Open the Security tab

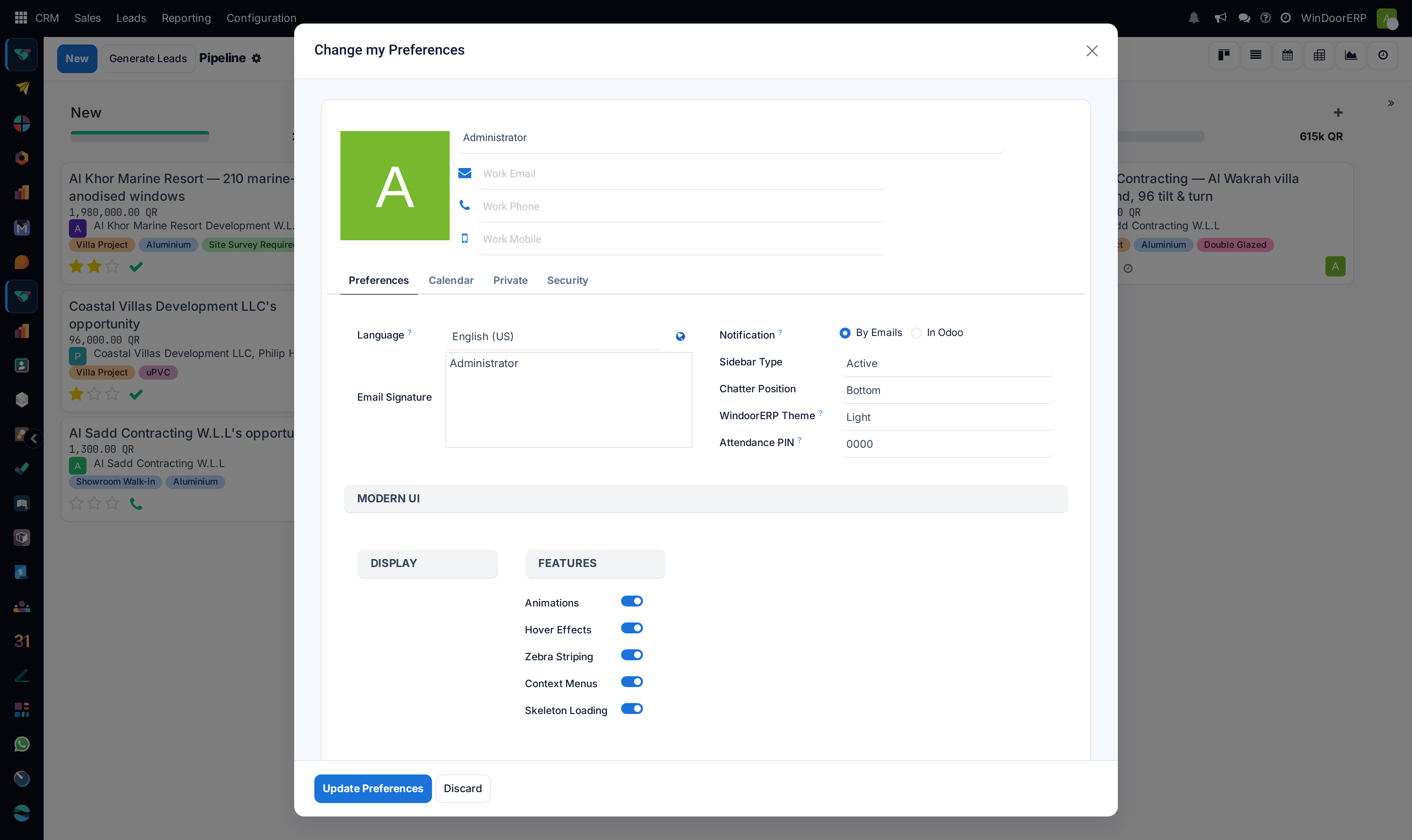(567, 280)
